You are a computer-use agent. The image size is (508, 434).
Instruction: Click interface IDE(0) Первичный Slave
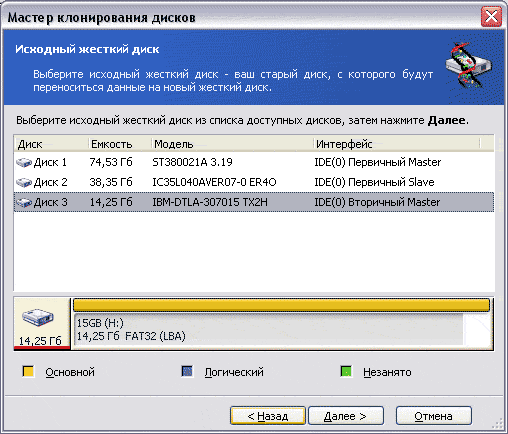(x=374, y=182)
